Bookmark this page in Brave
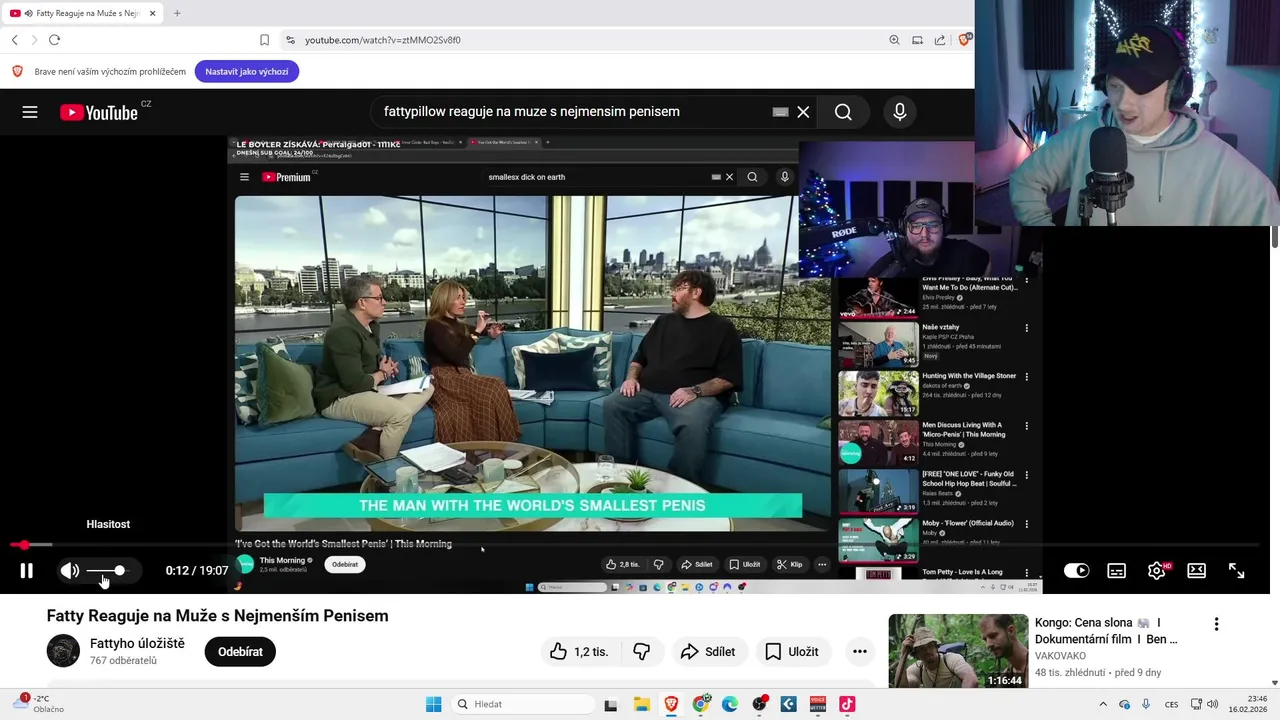 click(x=264, y=40)
